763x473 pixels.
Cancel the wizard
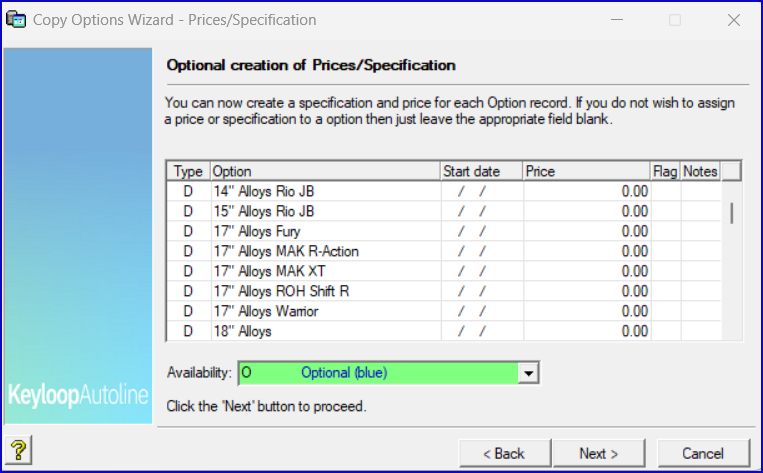coord(703,453)
